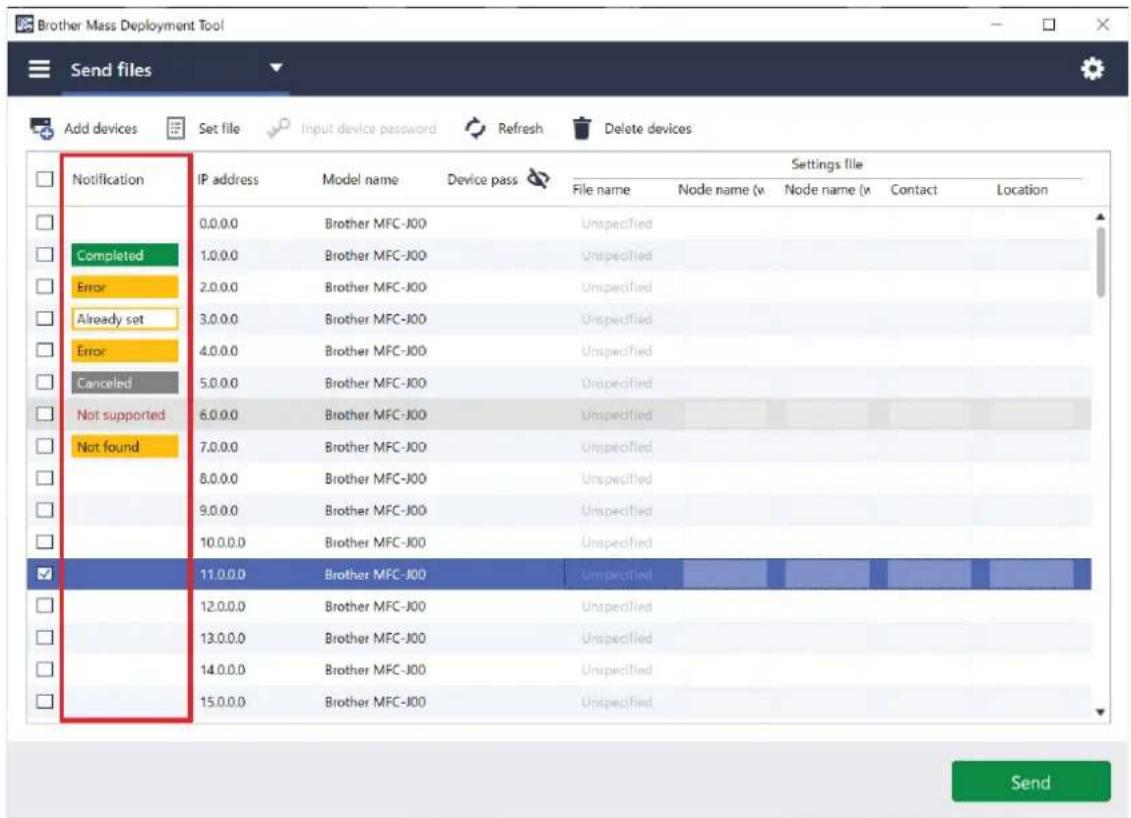Click the Set file label

point(219,128)
